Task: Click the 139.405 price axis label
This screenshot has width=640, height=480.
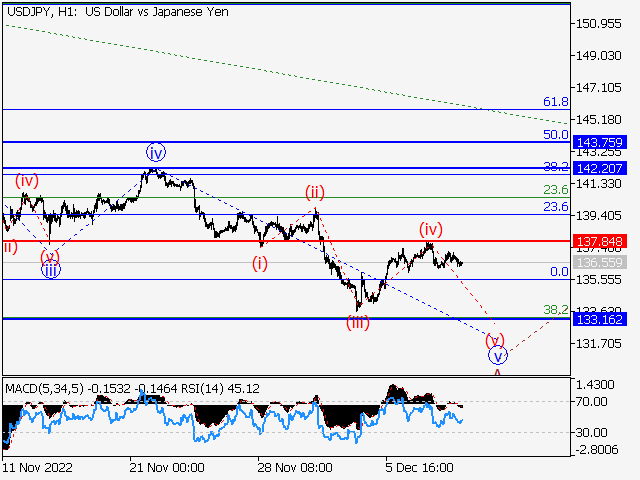Action: tap(598, 216)
